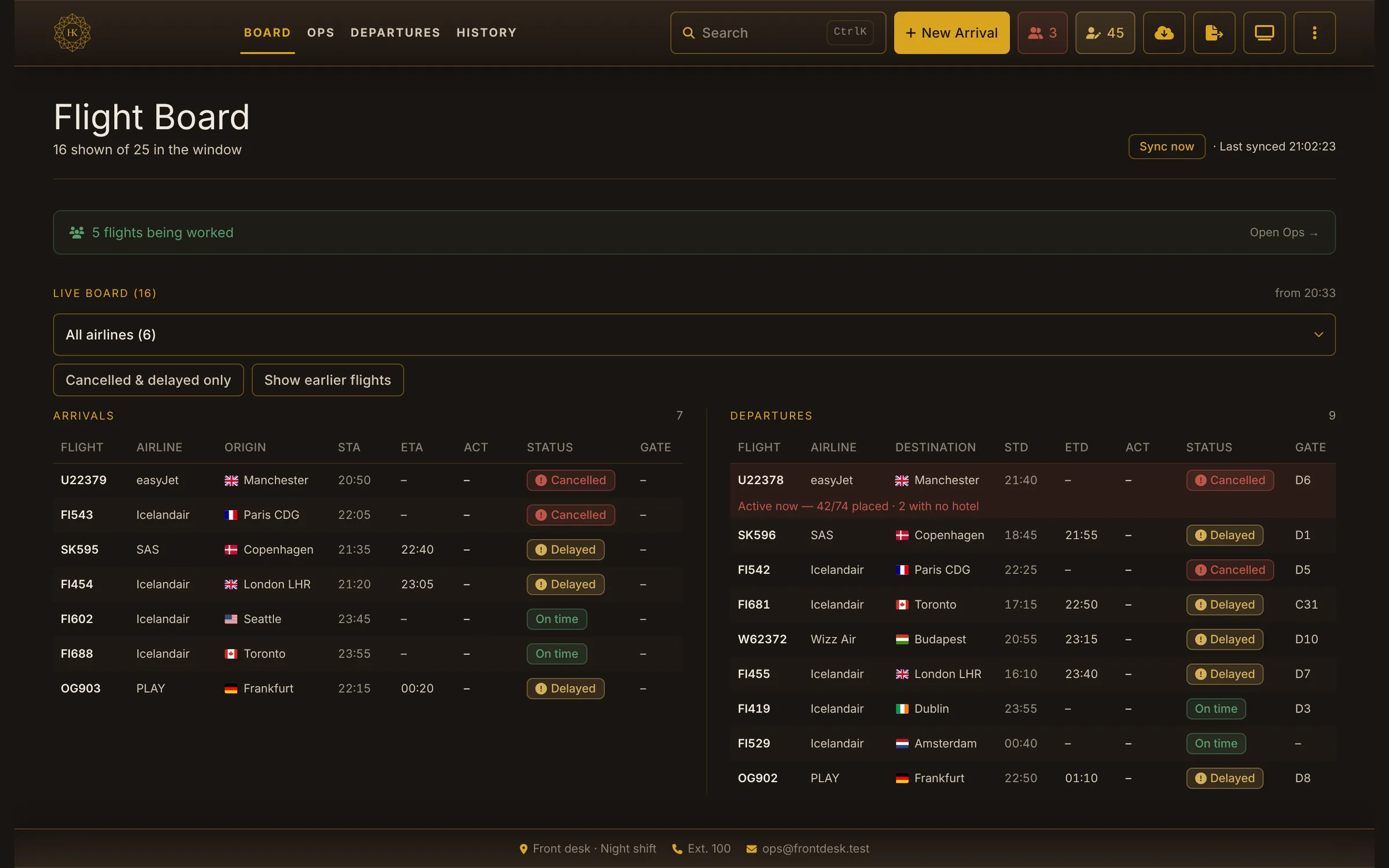Open the OPS tab
Image resolution: width=1389 pixels, height=868 pixels.
pos(321,32)
